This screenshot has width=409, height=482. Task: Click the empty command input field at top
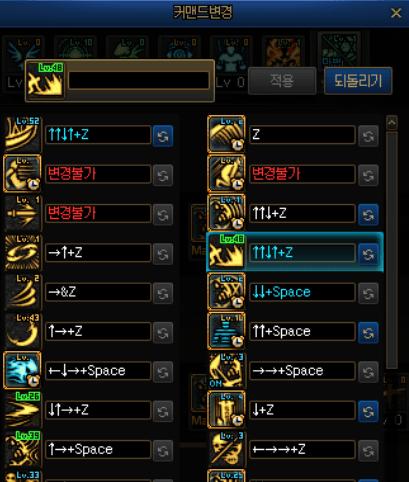coord(139,80)
